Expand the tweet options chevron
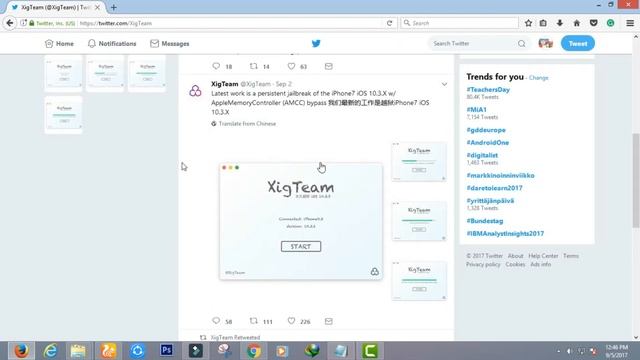 [444, 84]
